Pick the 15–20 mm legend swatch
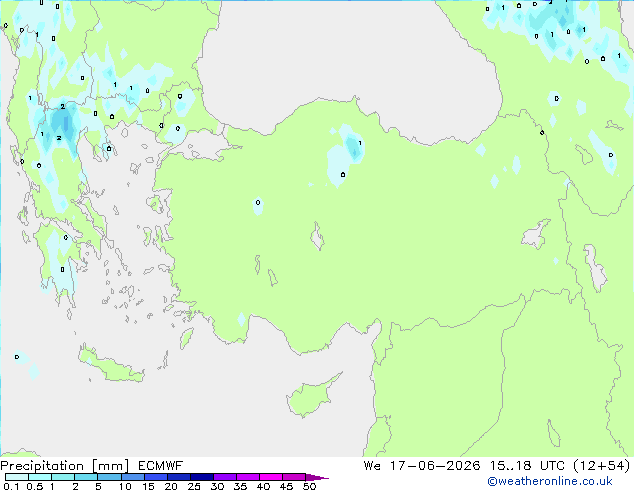Viewport: 634px width, 490px height. coord(155,477)
